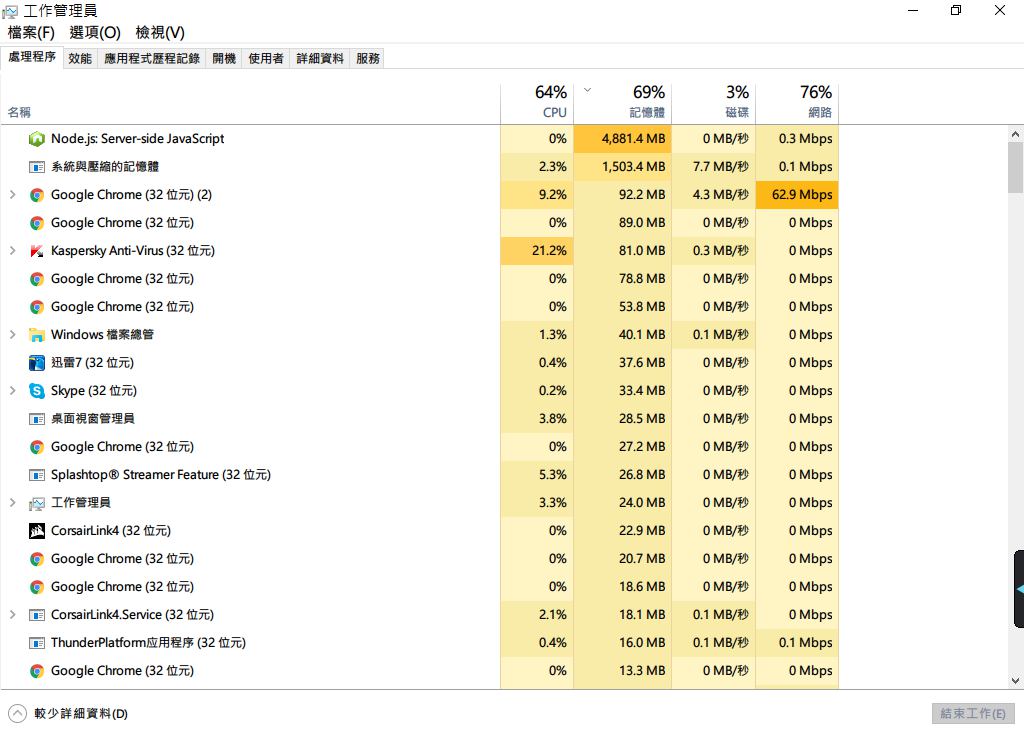Expand the Google Chrome (32 位元) (2) group
1024x738 pixels.
click(x=12, y=195)
